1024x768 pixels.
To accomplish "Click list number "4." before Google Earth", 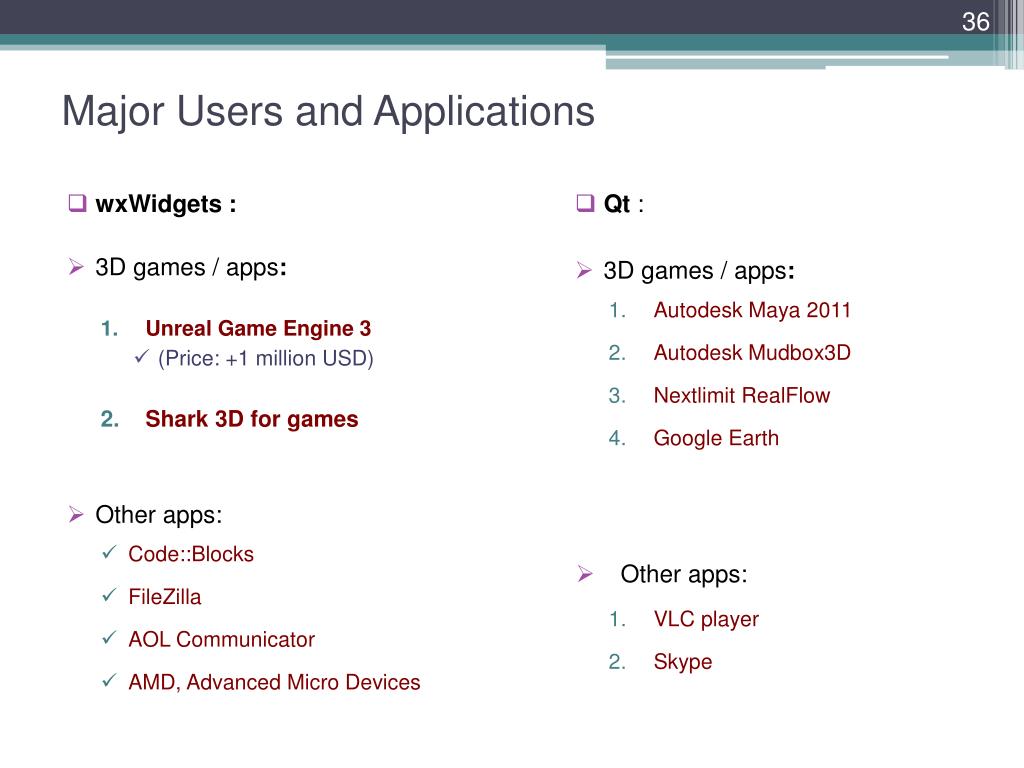I will [x=617, y=438].
